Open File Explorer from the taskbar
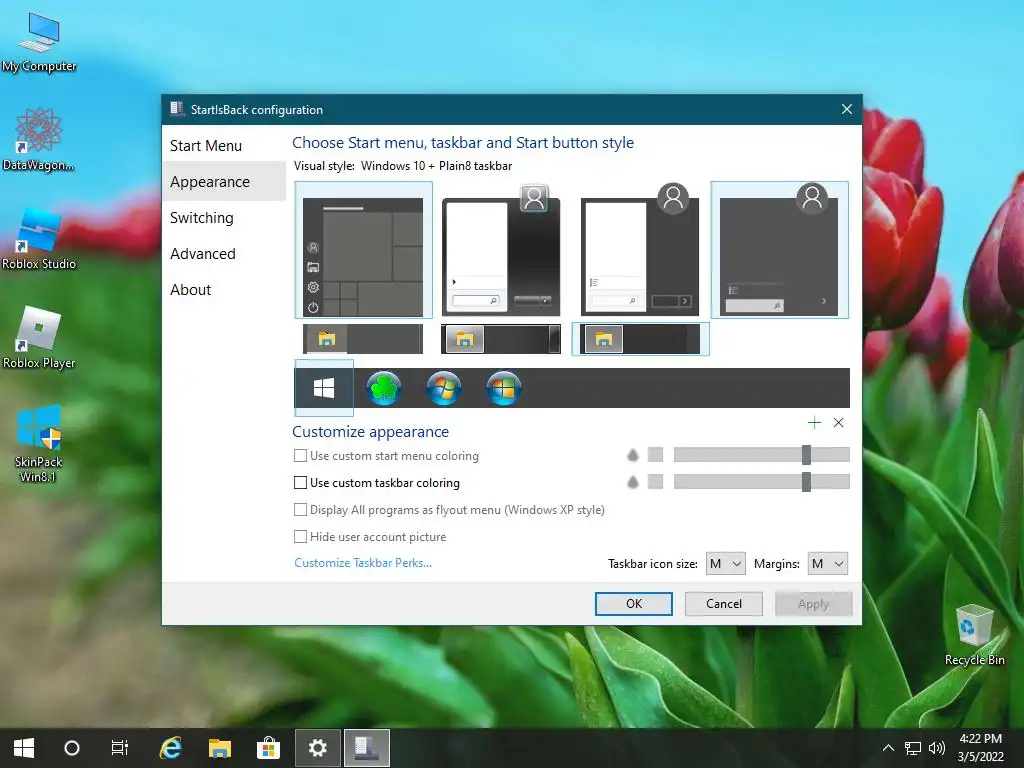 click(x=219, y=748)
